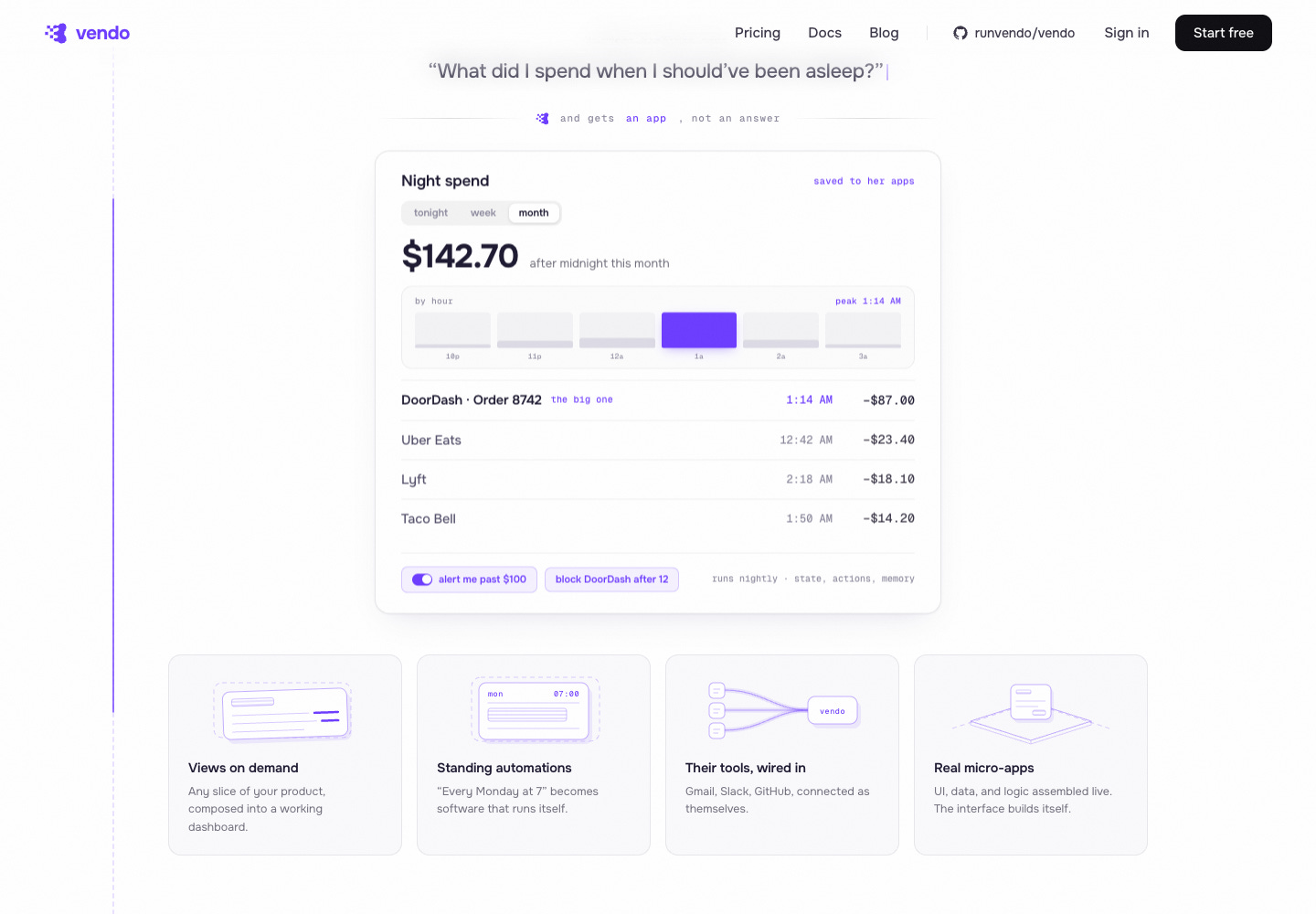Click the 'peak 1:14 AM' label
The image size is (1316, 914).
point(868,301)
